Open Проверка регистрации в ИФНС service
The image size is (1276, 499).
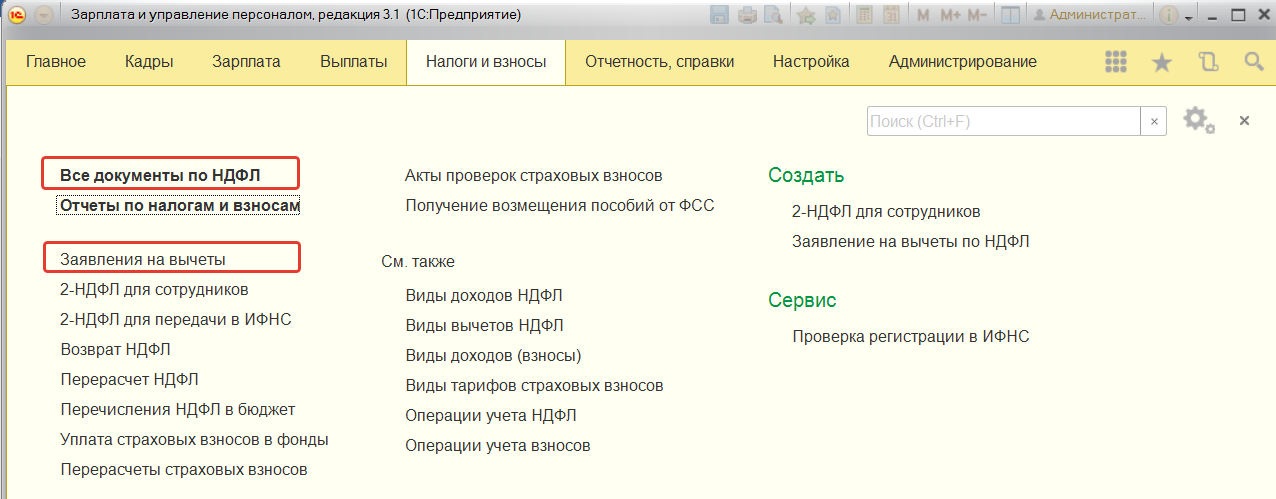pyautogui.click(x=910, y=336)
